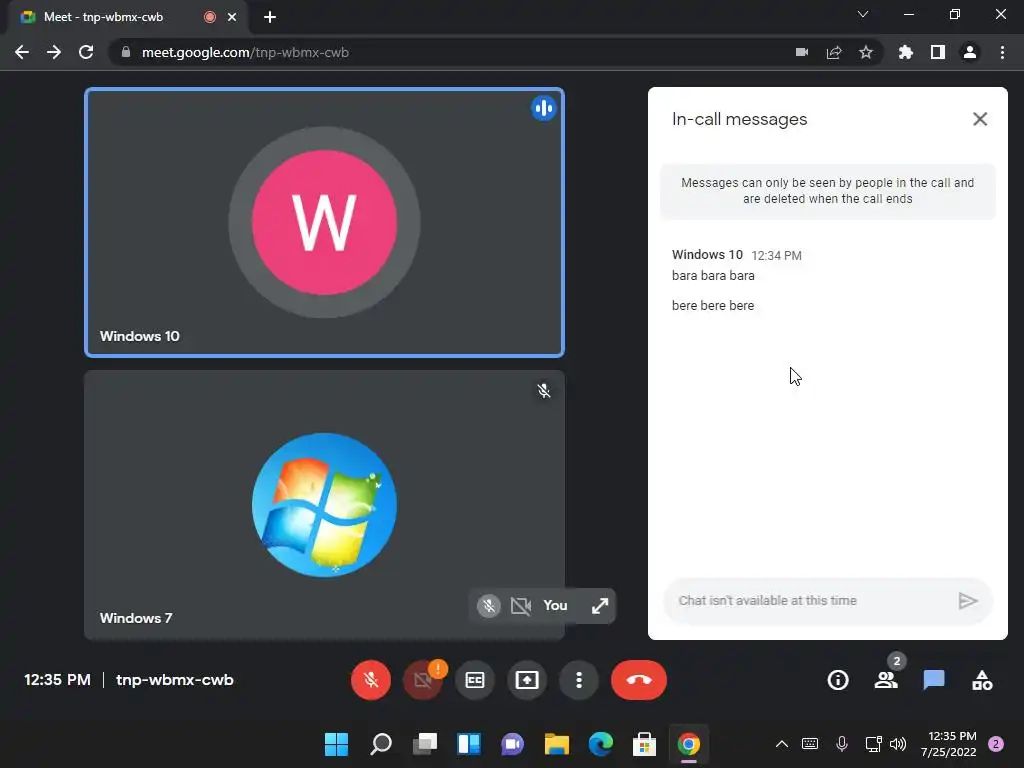Toggle Chrome side panel icon
Image resolution: width=1024 pixels, height=768 pixels.
(938, 52)
